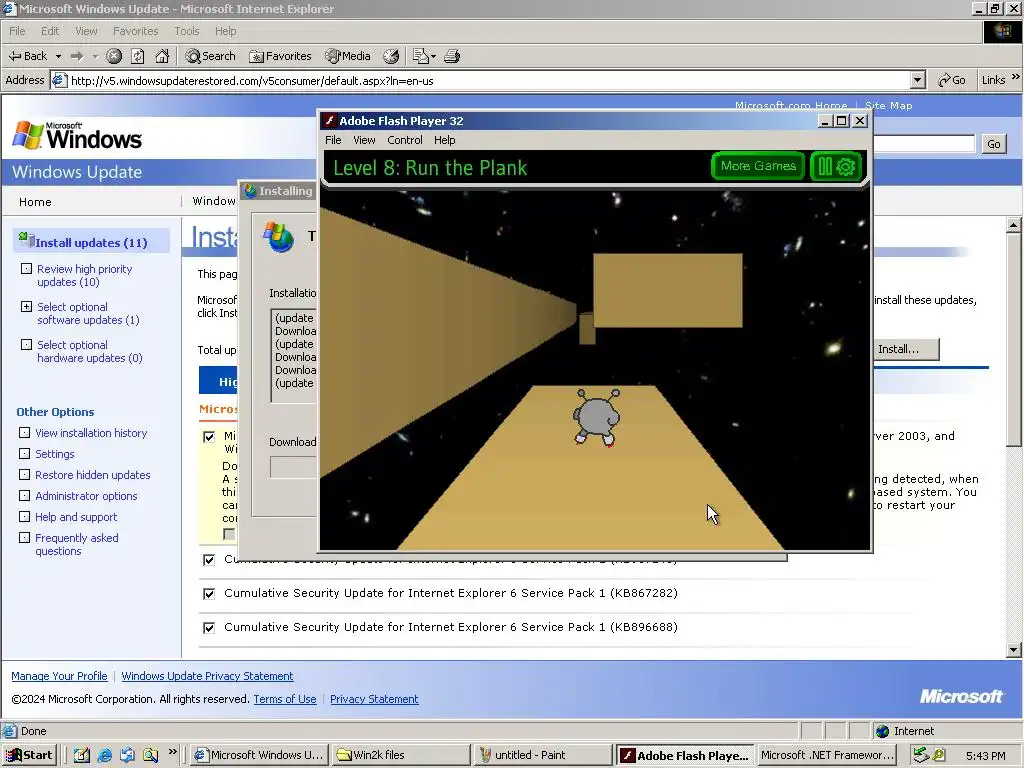
Task: Click the Stop loading icon in IE
Action: click(x=114, y=56)
